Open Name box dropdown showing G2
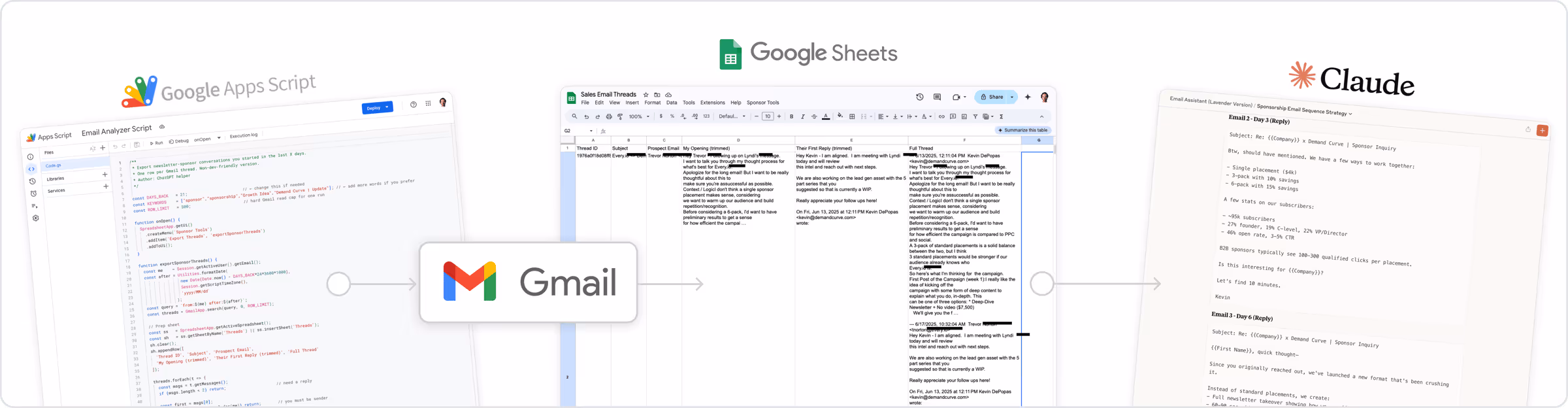The width and height of the screenshot is (1568, 408). click(x=591, y=131)
